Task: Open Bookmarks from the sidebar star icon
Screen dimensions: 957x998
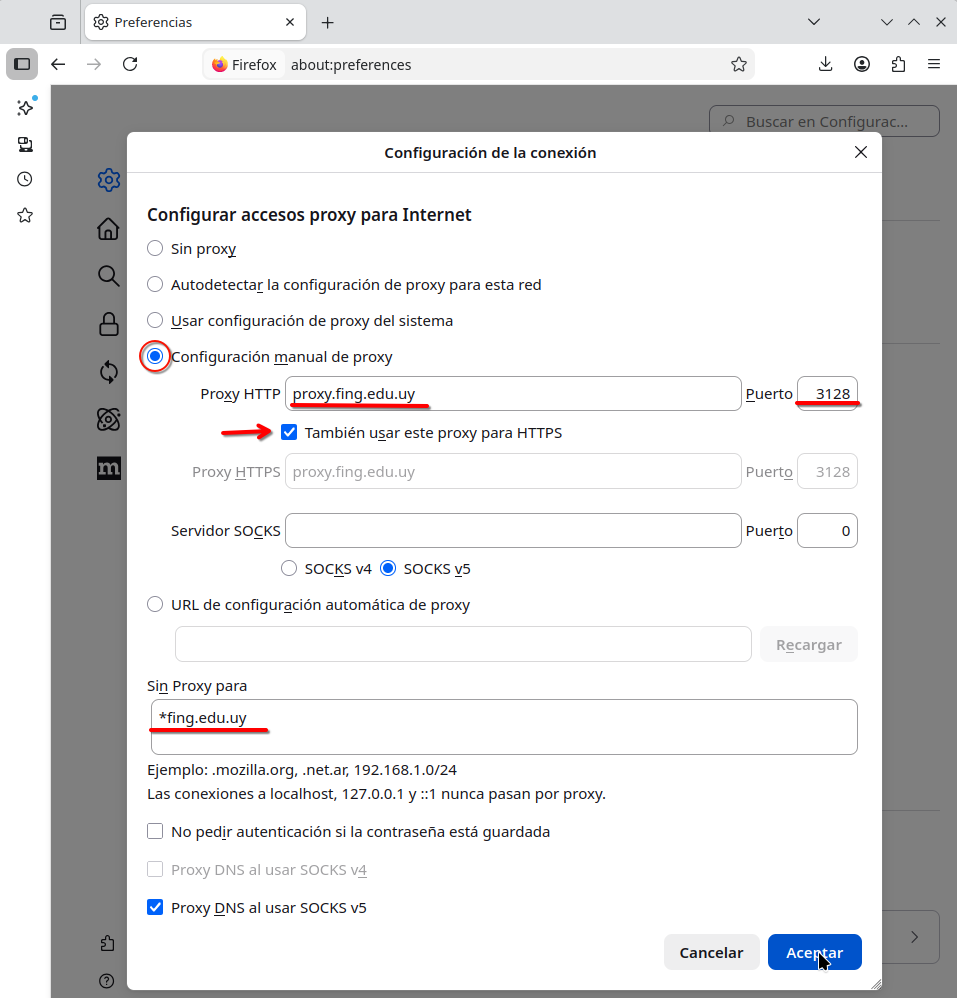Action: click(25, 215)
